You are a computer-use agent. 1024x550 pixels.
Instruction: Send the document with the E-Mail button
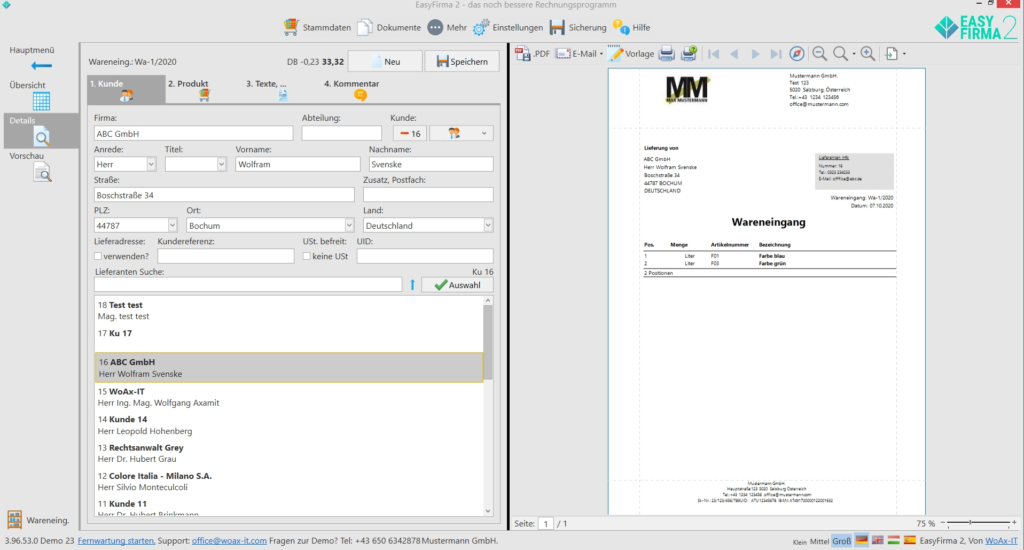click(576, 54)
